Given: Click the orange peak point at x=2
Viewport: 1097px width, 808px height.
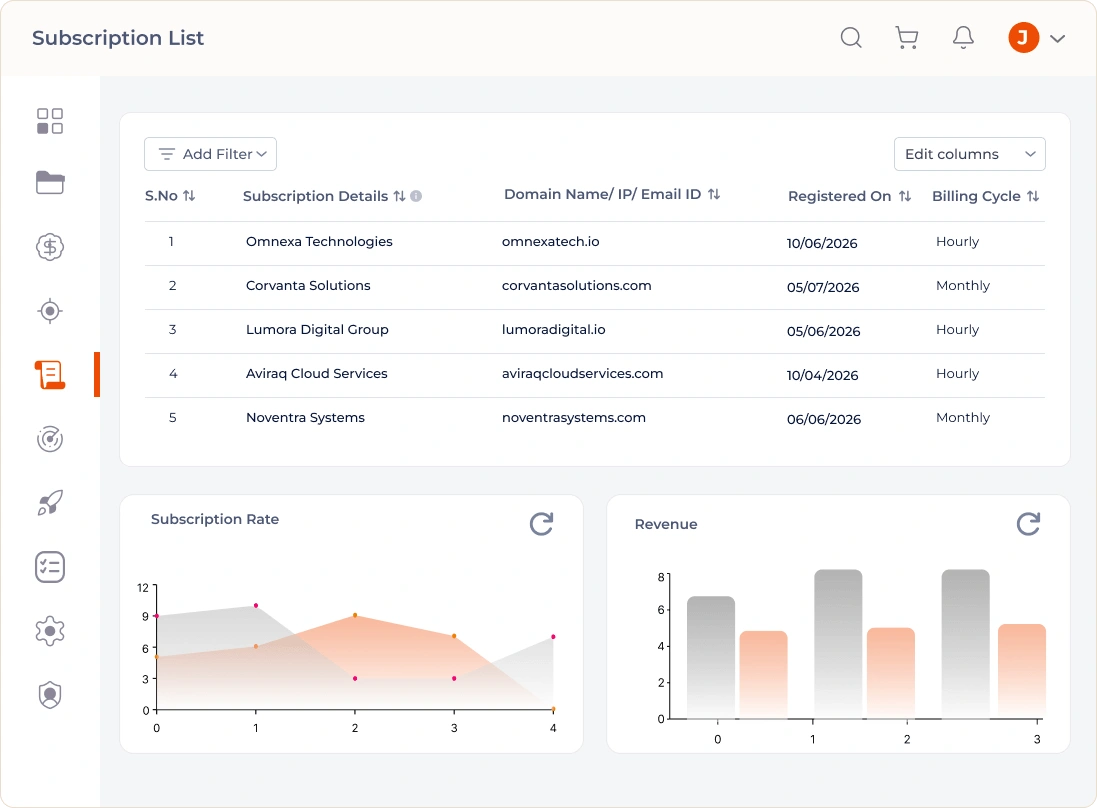Looking at the screenshot, I should (355, 616).
